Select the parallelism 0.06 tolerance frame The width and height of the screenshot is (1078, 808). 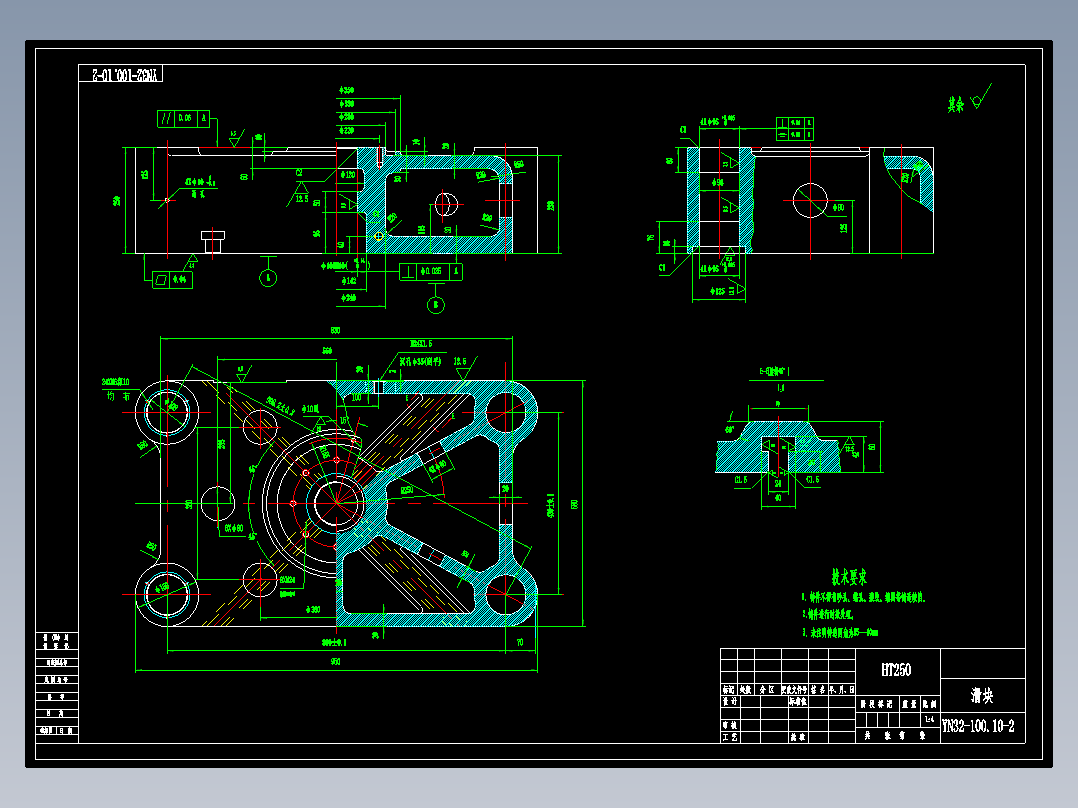coord(184,118)
